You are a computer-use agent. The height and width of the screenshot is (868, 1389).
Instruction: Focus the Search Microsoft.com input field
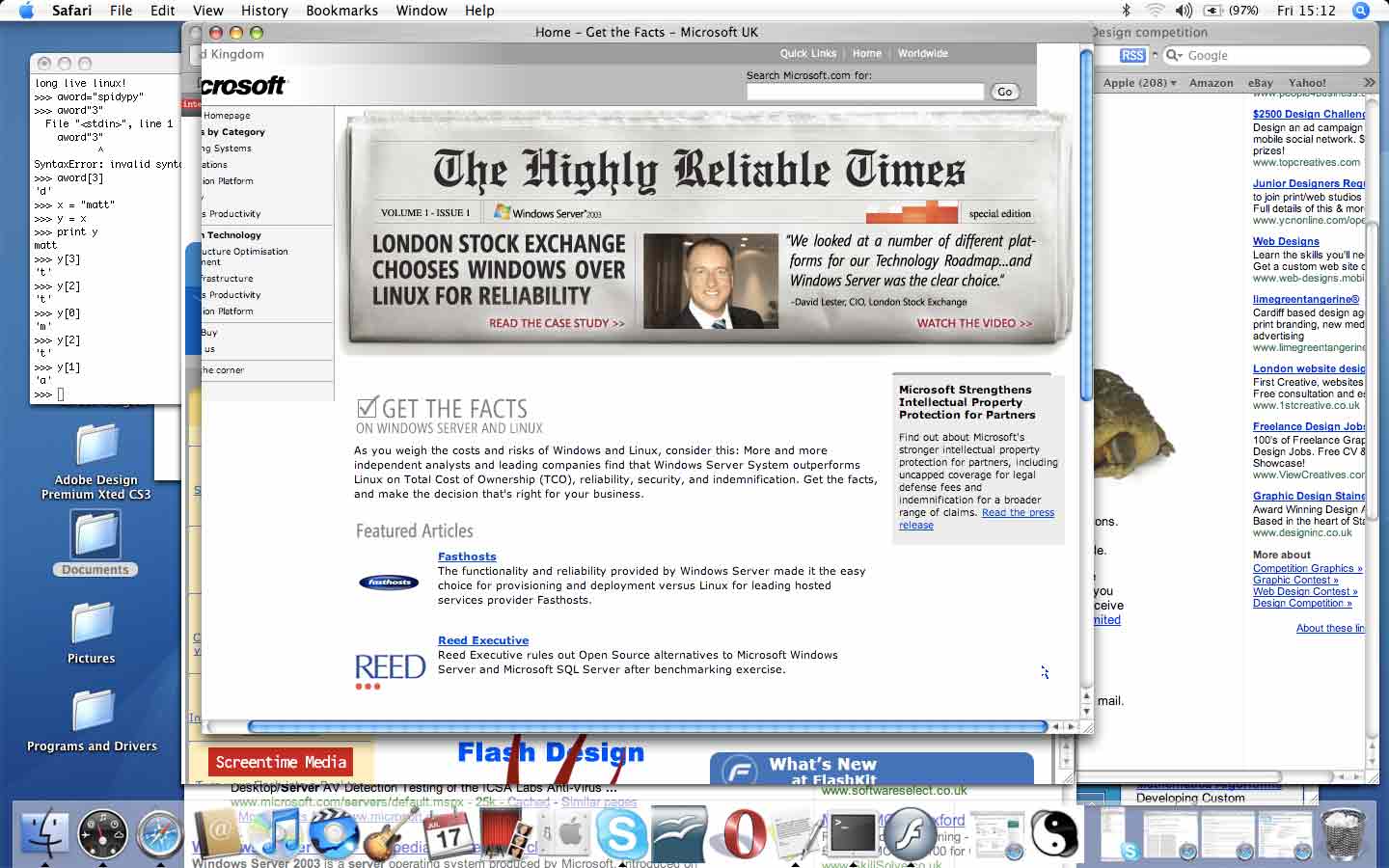865,92
